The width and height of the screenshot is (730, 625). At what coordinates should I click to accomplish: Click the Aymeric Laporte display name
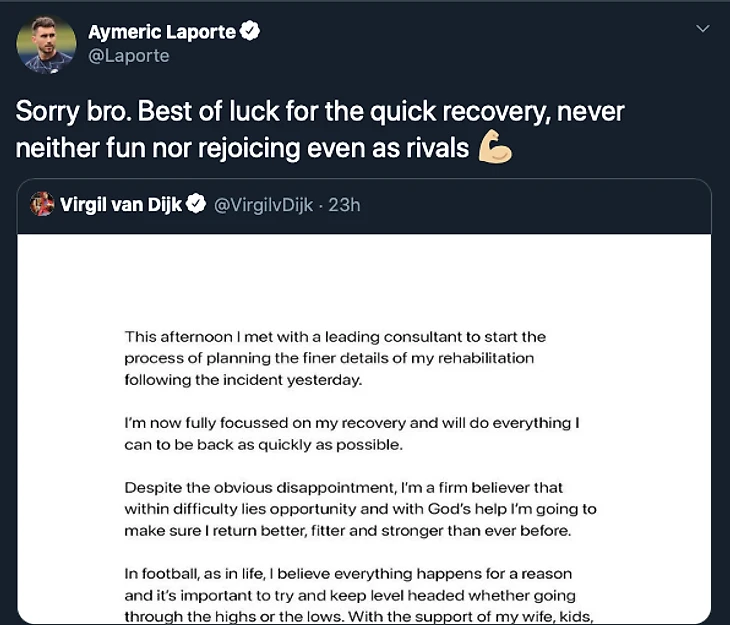(x=162, y=32)
